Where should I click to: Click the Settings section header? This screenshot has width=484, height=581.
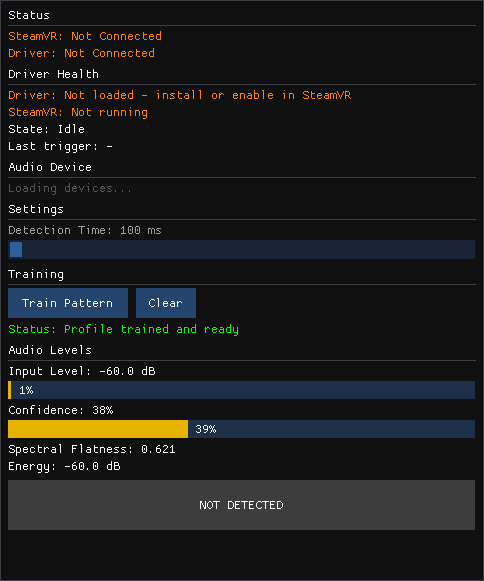pos(36,209)
